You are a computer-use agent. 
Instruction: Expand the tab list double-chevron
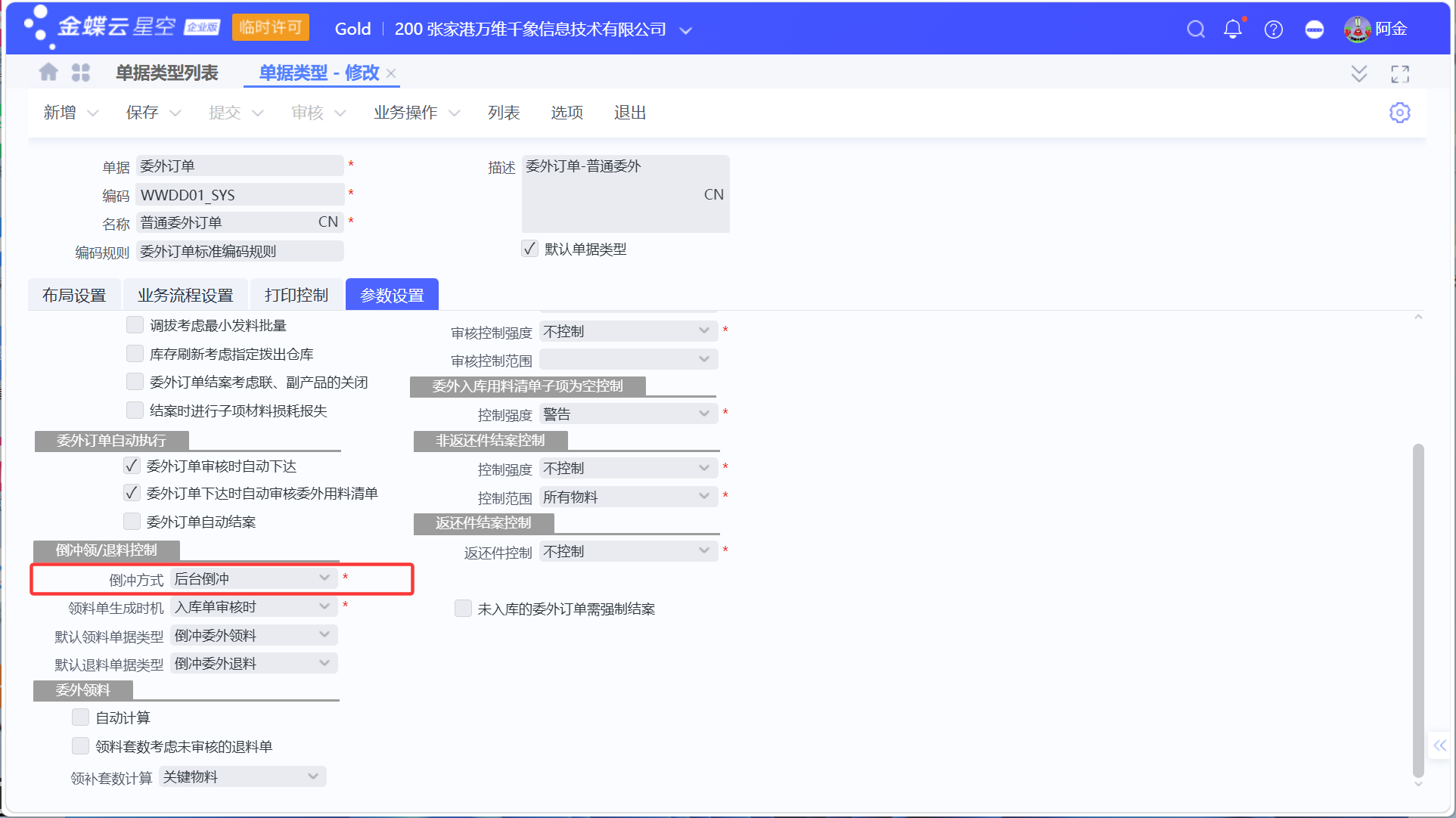point(1359,73)
